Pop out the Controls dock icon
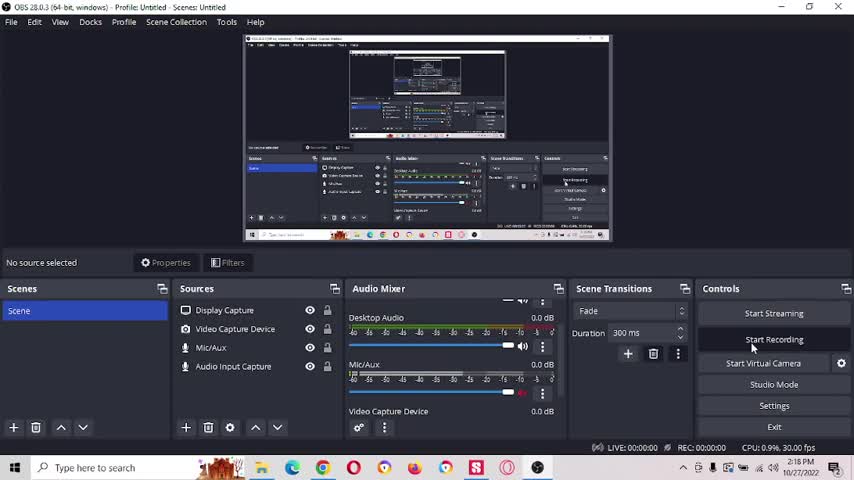 846,289
